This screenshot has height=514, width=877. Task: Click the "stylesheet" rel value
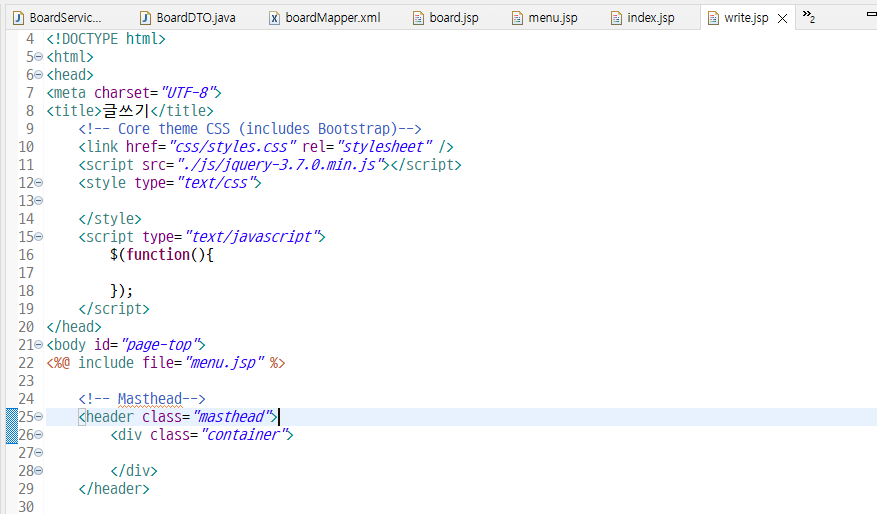tap(385, 147)
